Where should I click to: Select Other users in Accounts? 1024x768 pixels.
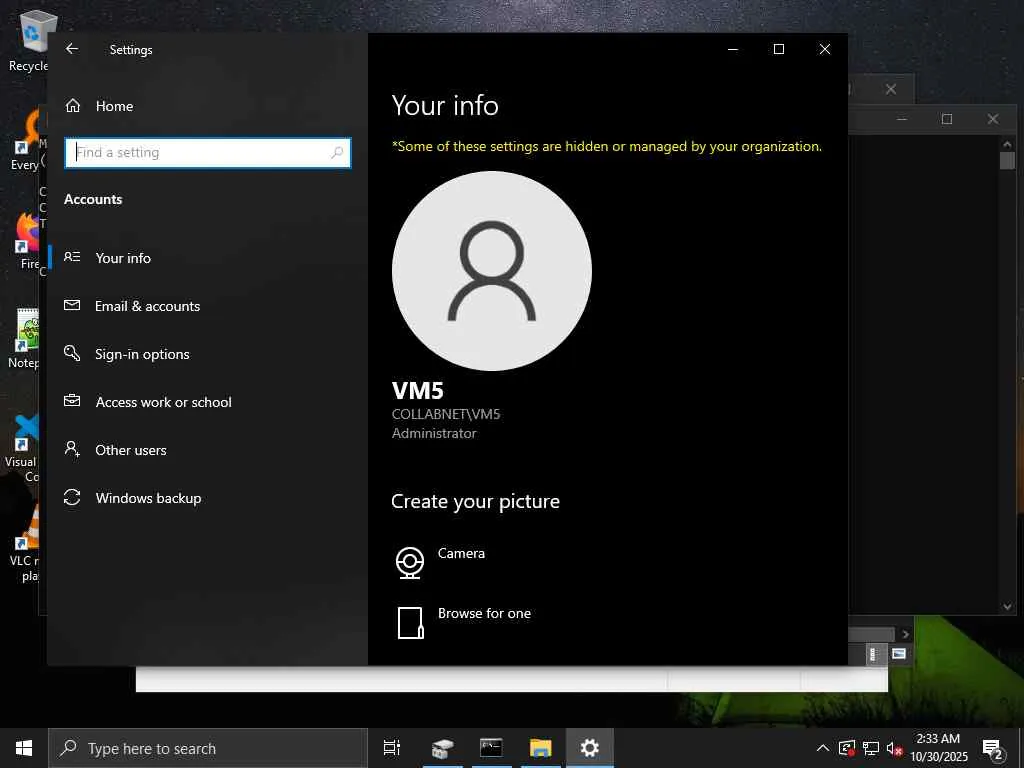(114, 450)
